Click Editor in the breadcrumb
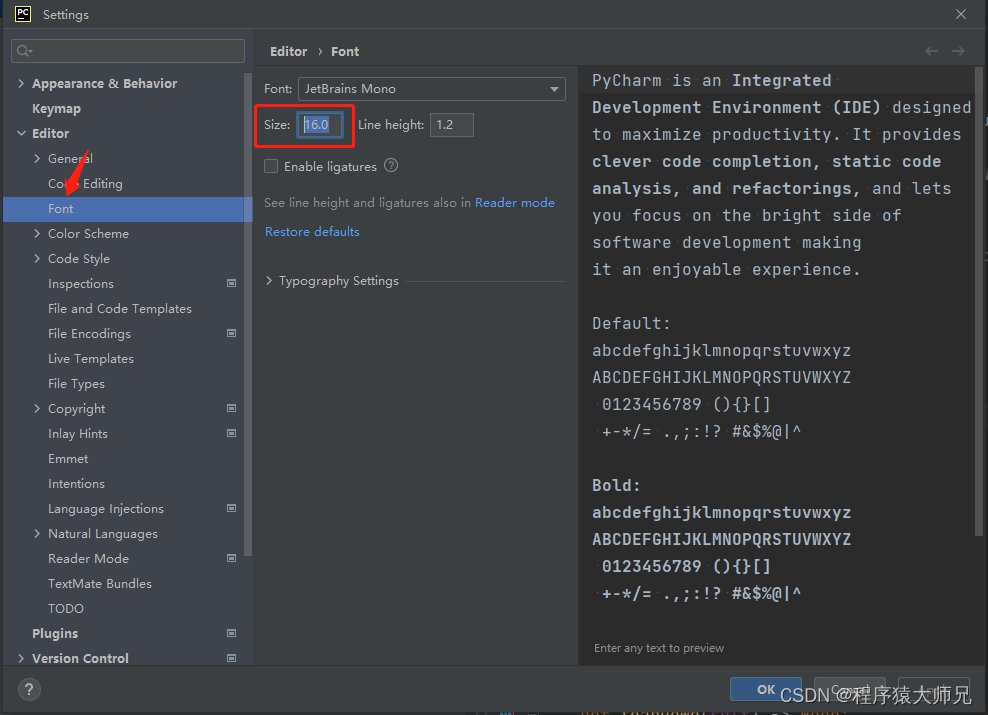This screenshot has width=988, height=715. coord(289,52)
